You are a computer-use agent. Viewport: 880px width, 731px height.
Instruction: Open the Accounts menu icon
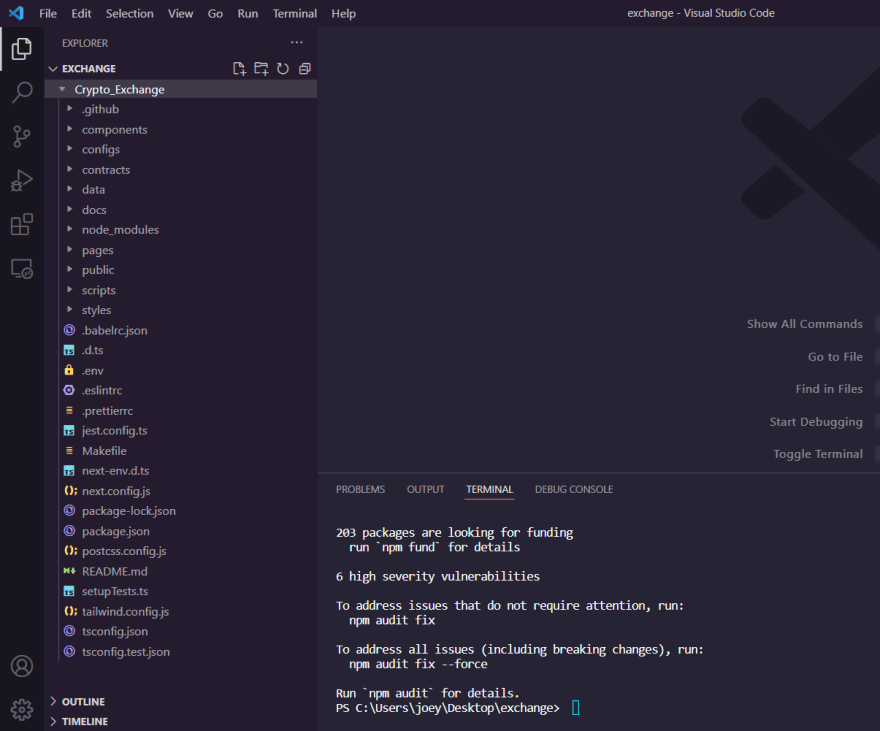(x=21, y=666)
